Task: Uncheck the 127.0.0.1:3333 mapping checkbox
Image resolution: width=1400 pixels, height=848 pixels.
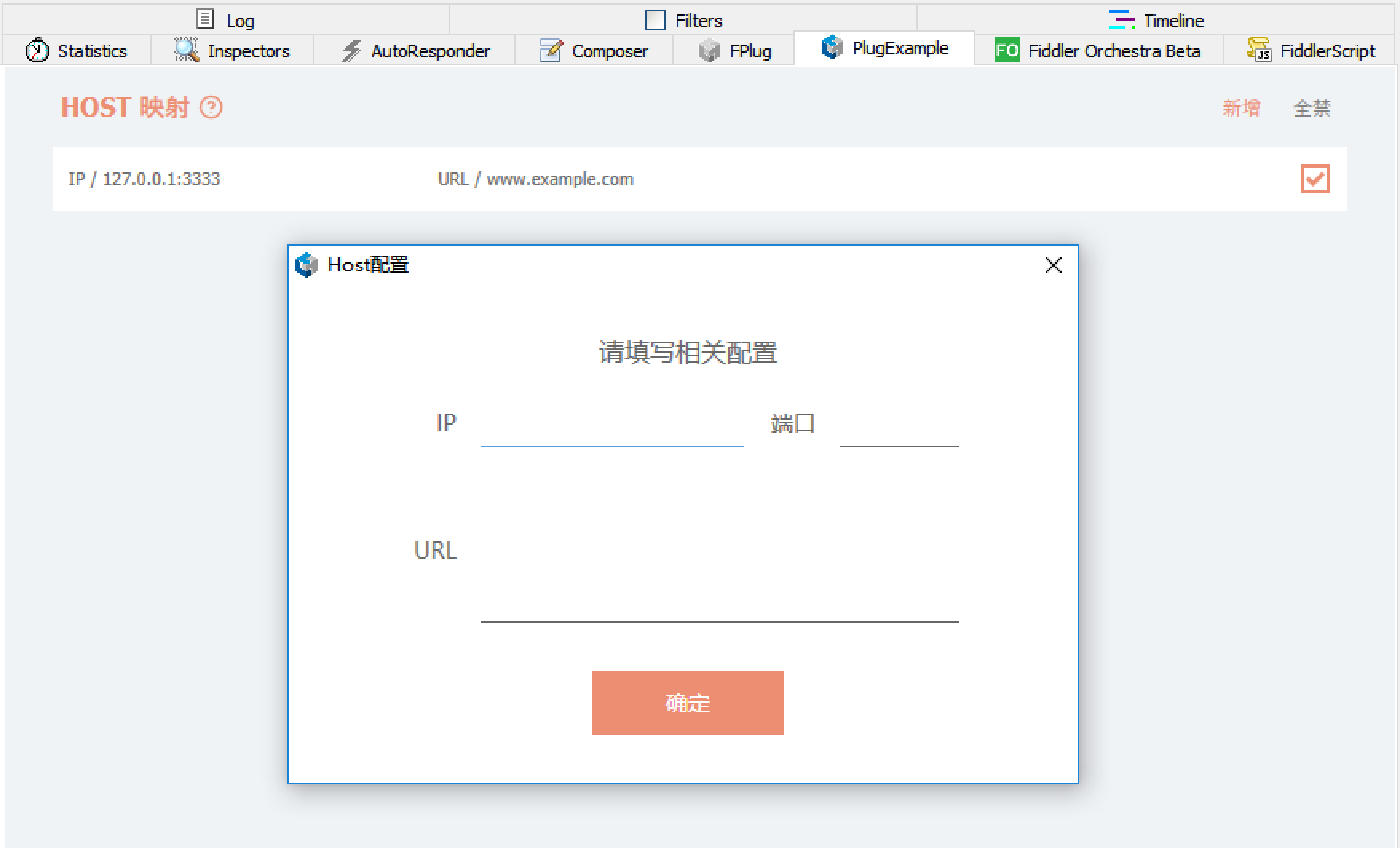Action: pyautogui.click(x=1315, y=179)
